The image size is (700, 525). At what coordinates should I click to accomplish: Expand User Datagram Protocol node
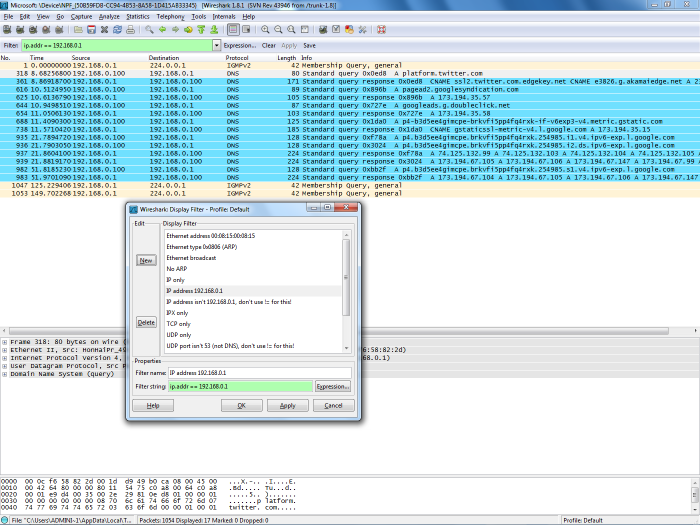point(4,366)
